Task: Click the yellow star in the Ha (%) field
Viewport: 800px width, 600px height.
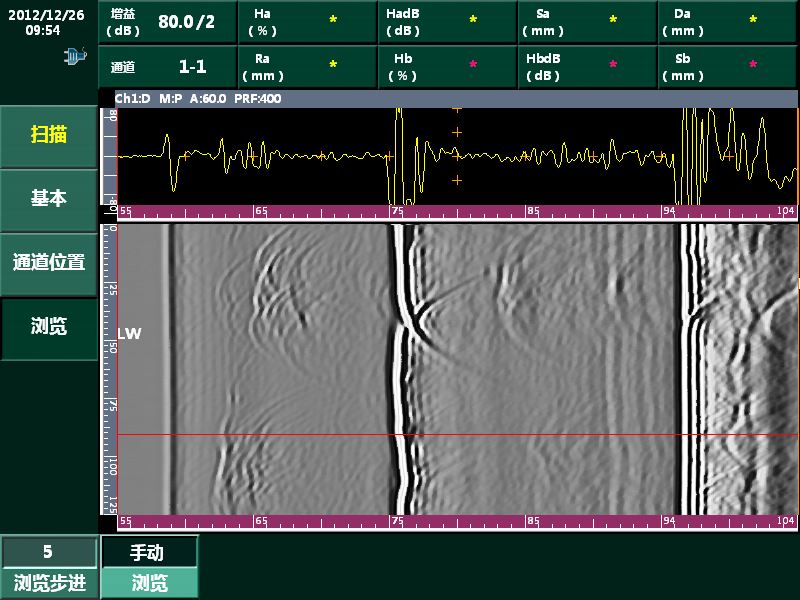Action: [333, 20]
